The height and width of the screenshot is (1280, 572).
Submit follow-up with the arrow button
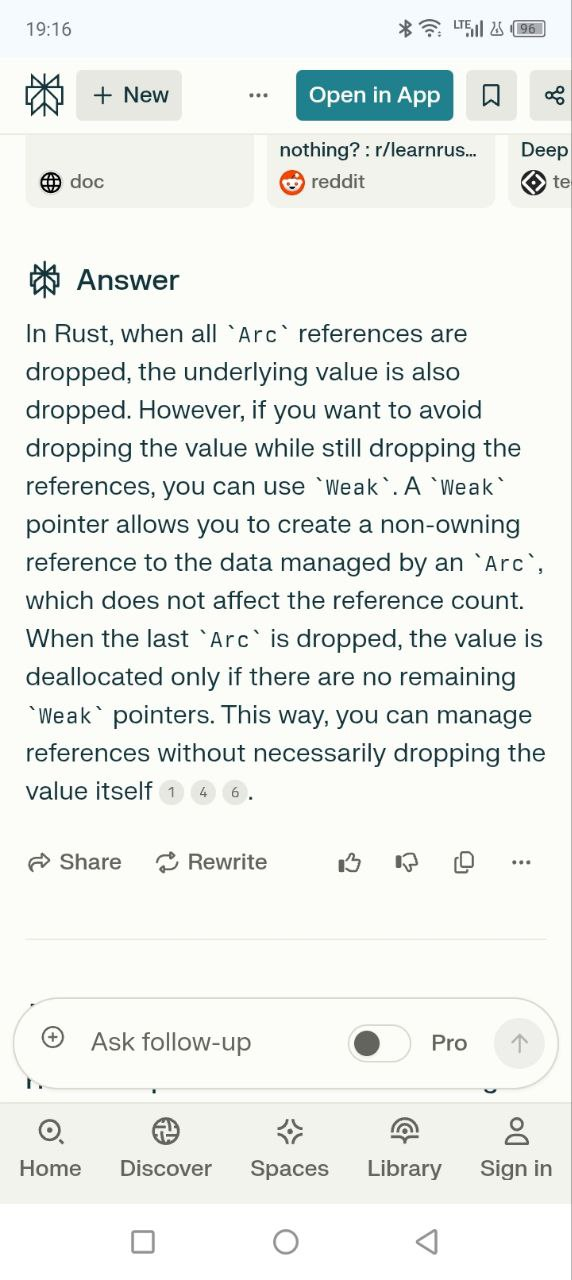click(519, 1043)
